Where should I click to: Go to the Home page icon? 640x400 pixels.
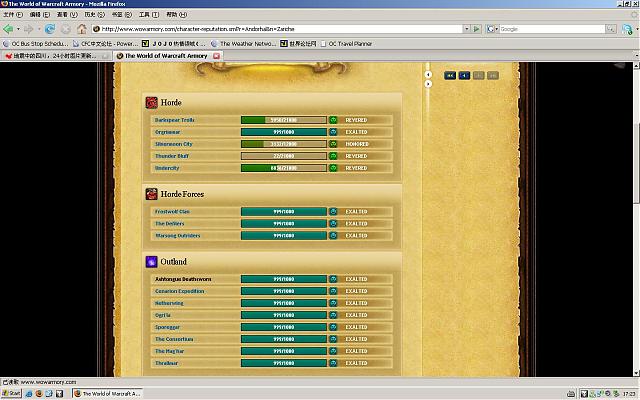[x=82, y=29]
